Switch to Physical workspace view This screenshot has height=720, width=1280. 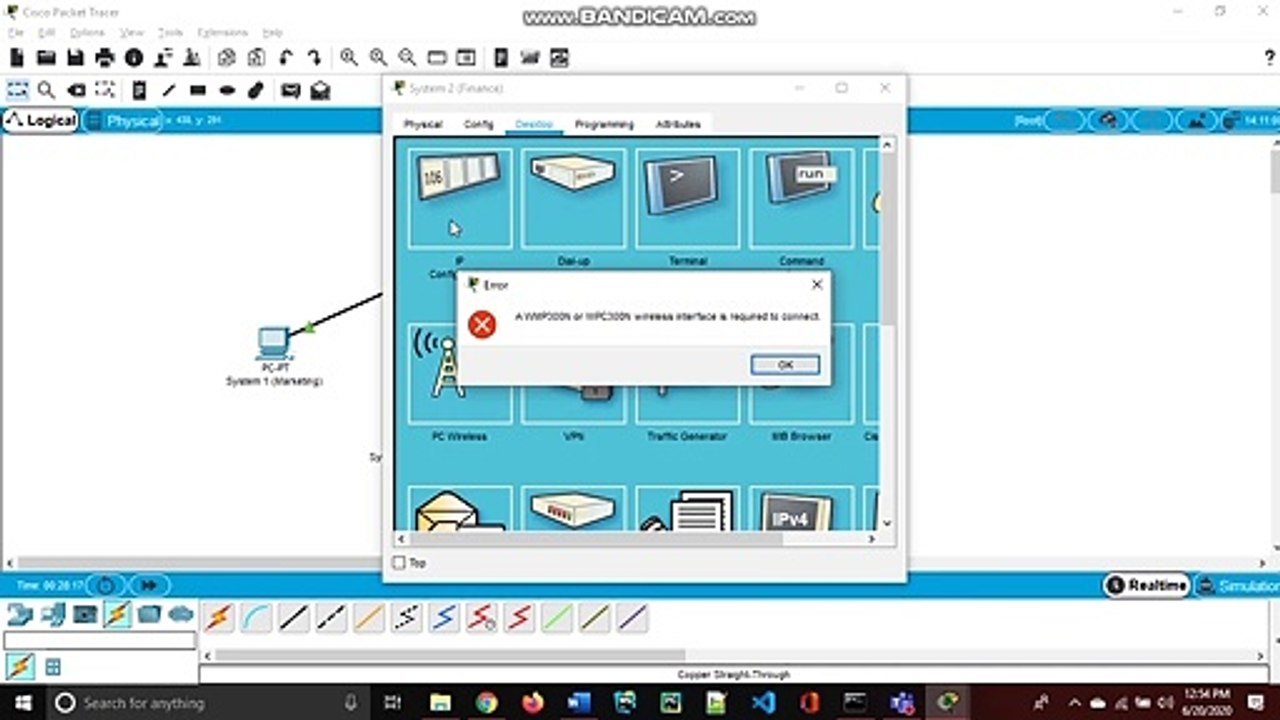click(122, 120)
